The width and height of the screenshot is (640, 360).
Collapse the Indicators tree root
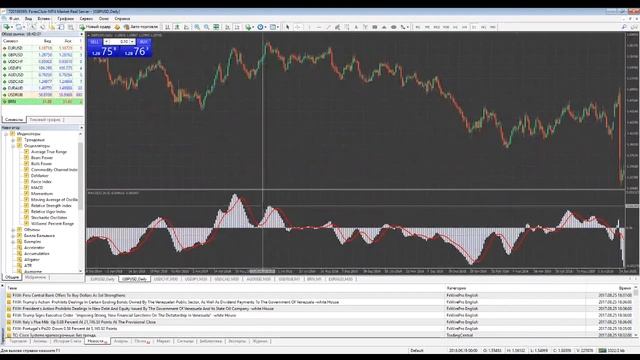6,134
